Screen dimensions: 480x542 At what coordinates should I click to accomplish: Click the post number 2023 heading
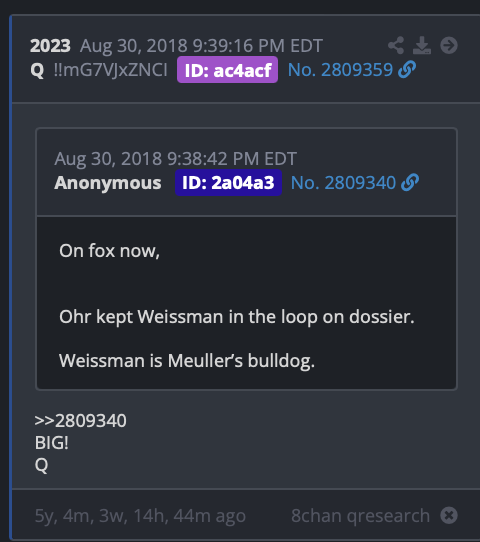[50, 46]
